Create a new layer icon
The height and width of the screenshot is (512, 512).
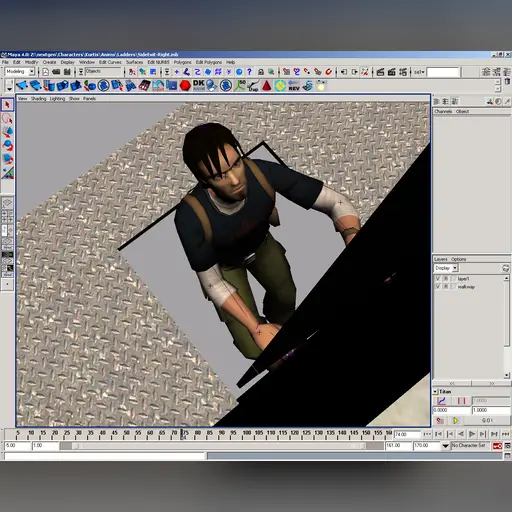point(505,268)
